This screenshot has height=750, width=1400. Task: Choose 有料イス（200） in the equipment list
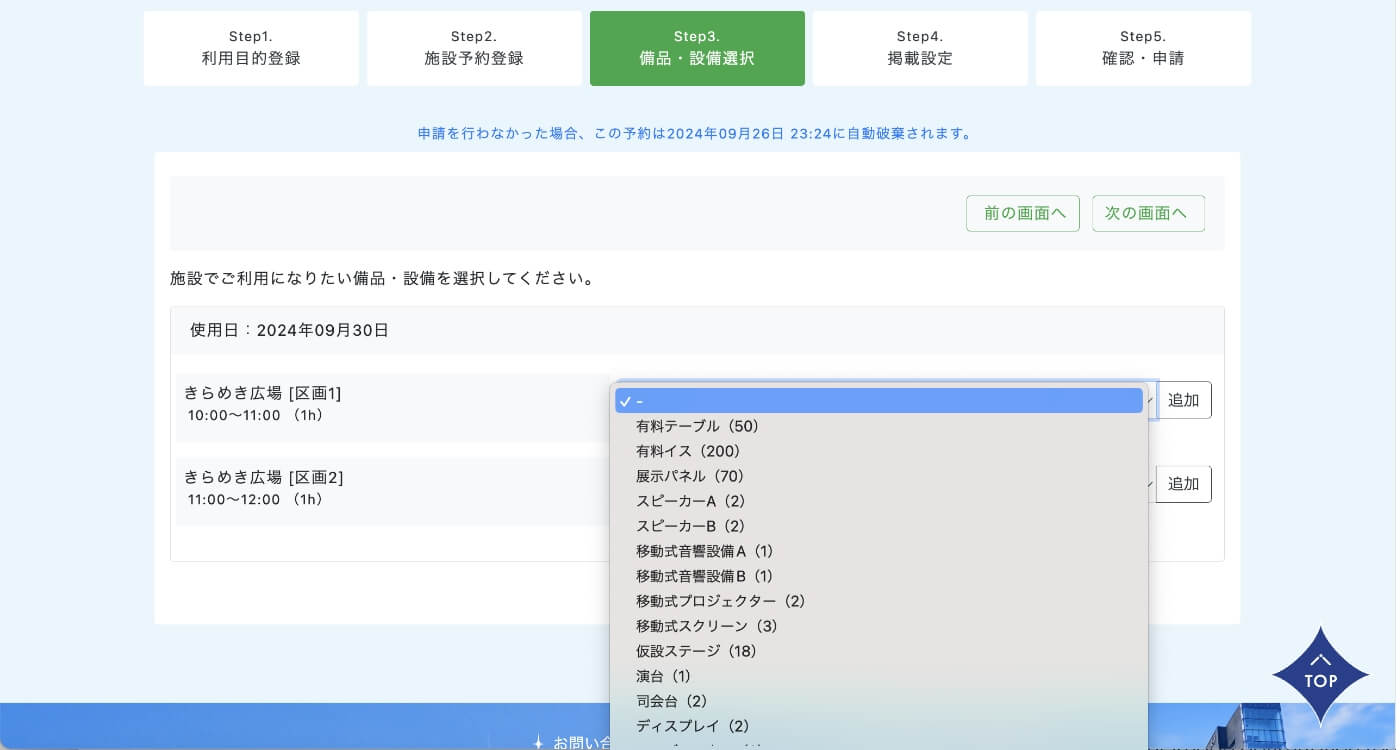pyautogui.click(x=688, y=451)
